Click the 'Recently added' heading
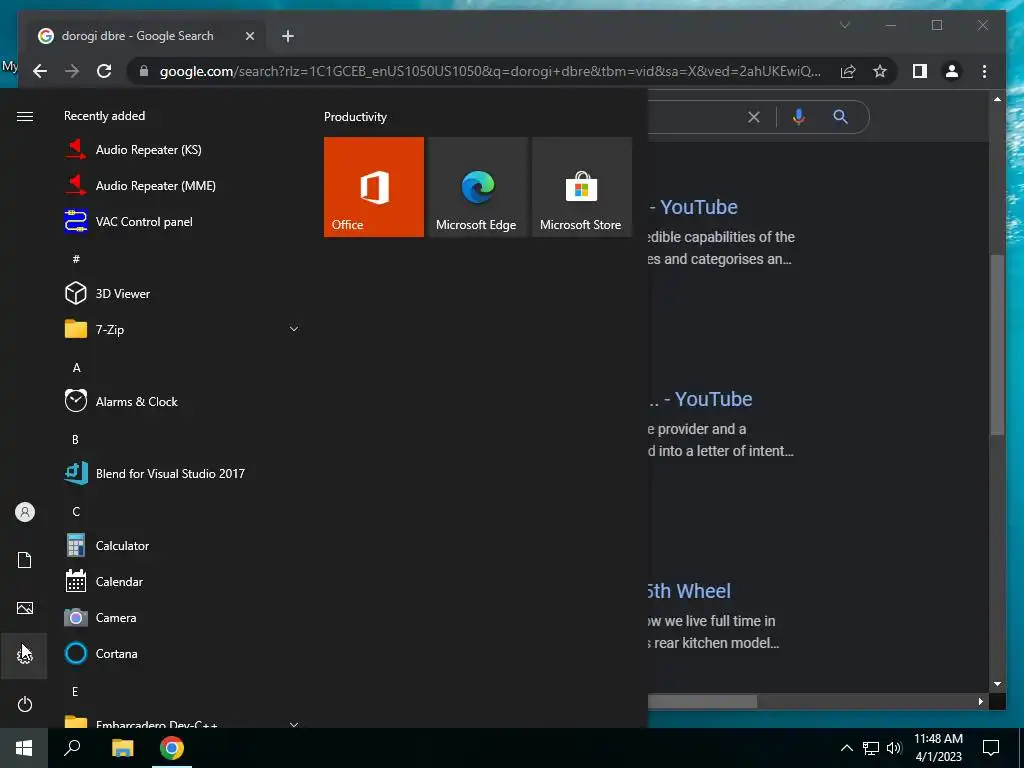Viewport: 1024px width, 768px height. (x=104, y=116)
